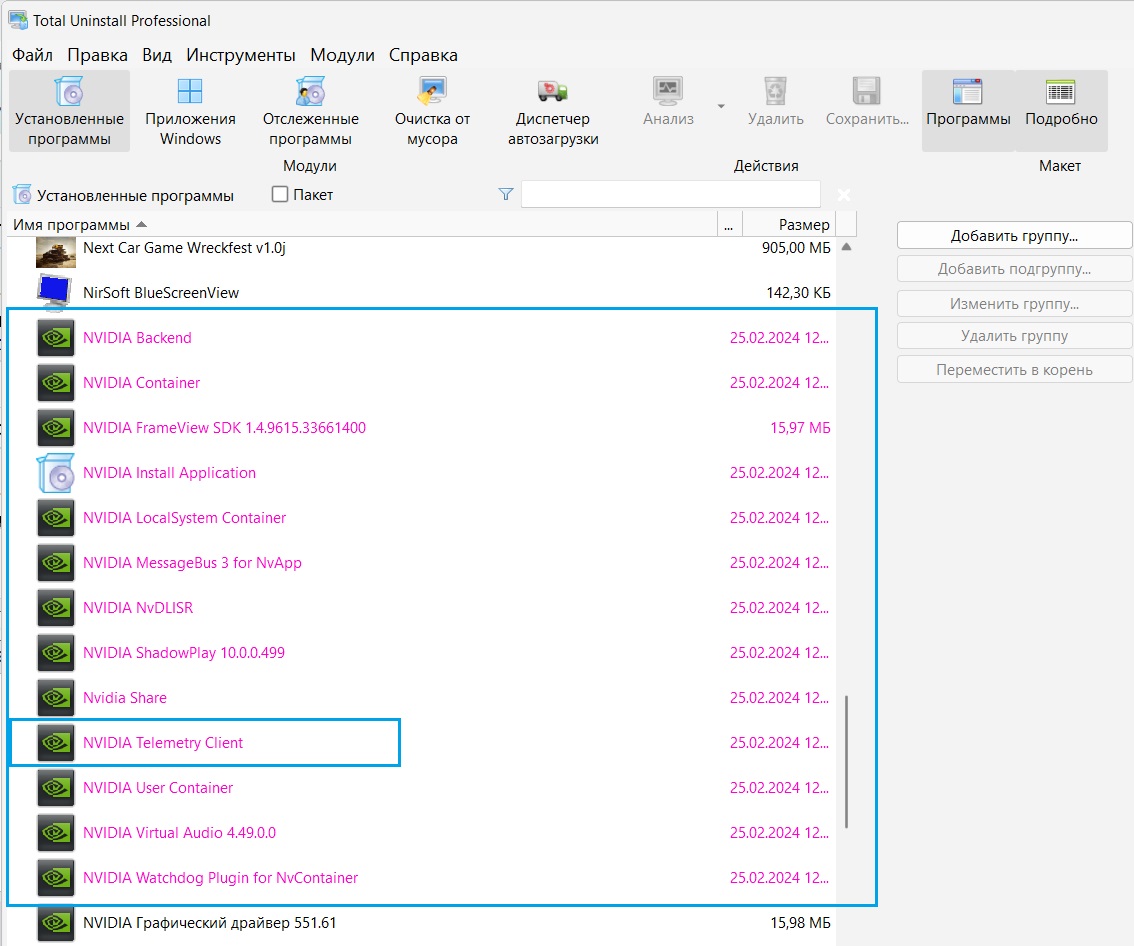Select NVIDIA Container icon
Screen dimensions: 1134x946
[x=56, y=383]
